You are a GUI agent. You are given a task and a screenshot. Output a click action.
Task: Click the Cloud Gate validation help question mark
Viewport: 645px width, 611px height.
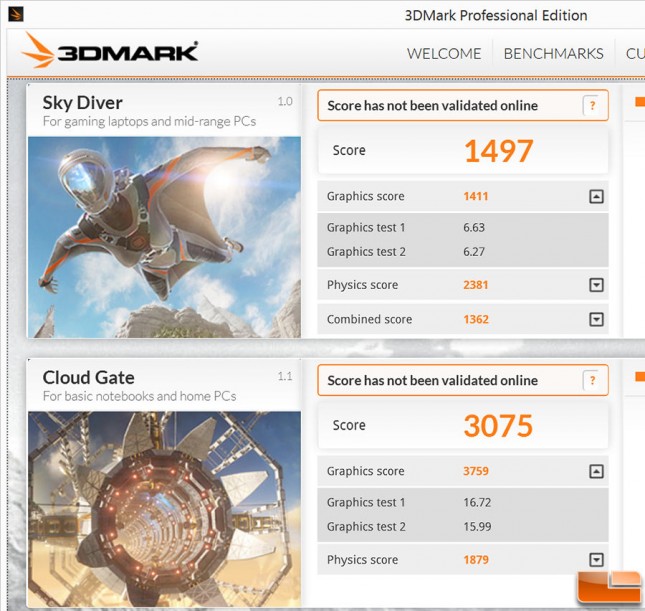[592, 380]
